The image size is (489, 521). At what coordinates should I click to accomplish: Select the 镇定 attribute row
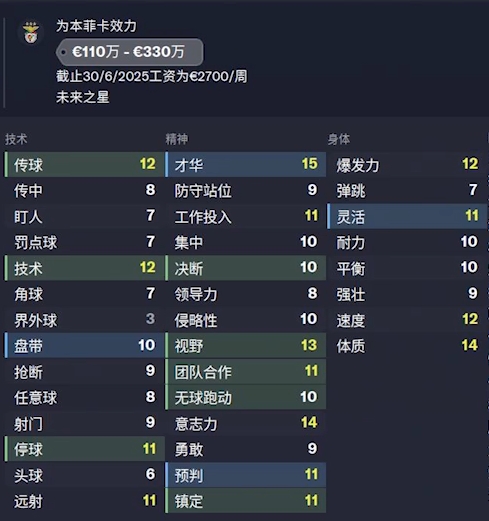point(246,501)
